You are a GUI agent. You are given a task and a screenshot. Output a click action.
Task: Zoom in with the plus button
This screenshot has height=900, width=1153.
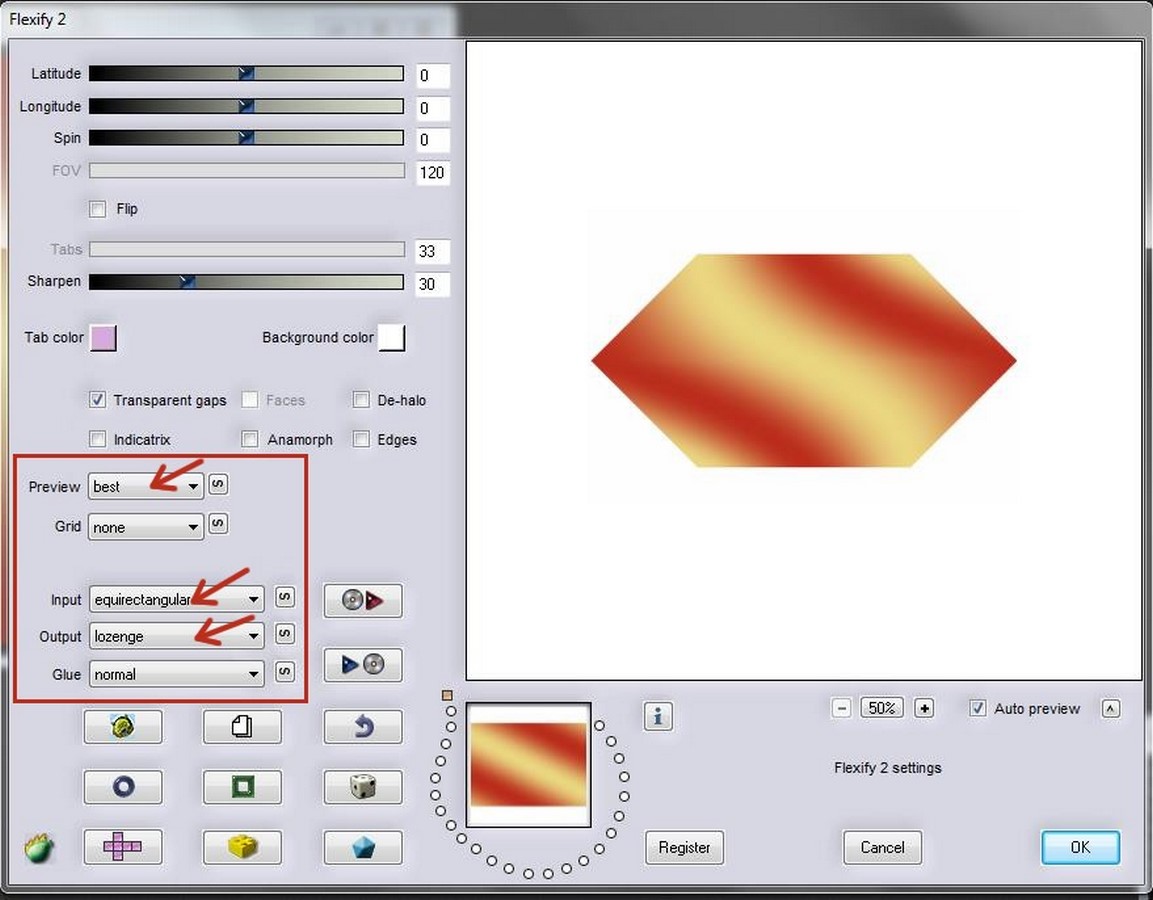(924, 708)
